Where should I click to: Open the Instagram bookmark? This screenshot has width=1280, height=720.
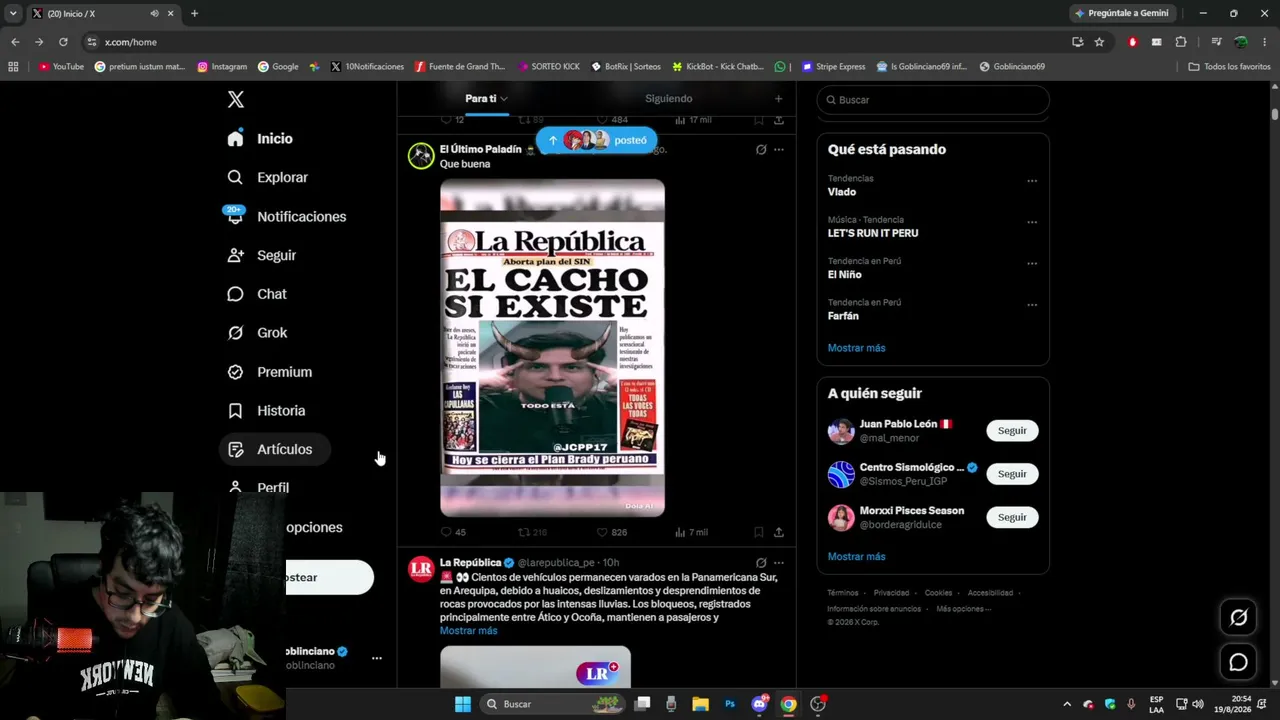(x=222, y=67)
